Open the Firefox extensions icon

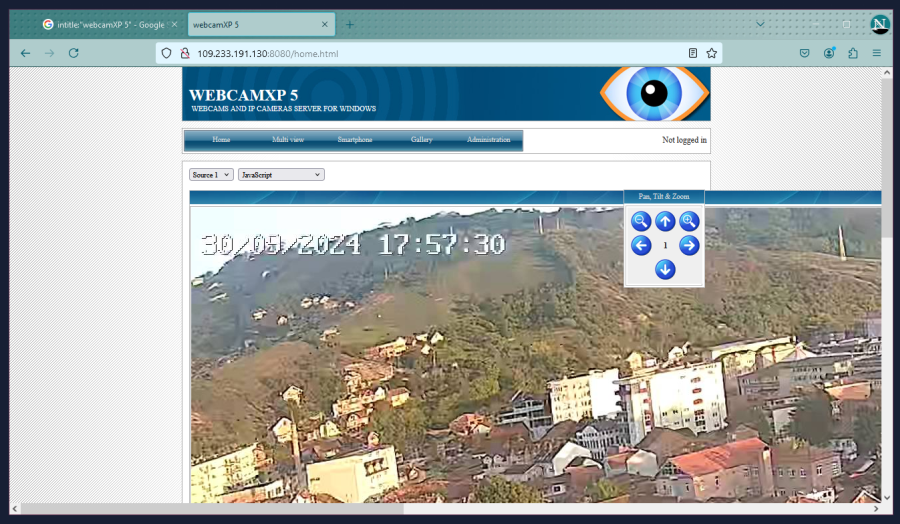pos(853,53)
